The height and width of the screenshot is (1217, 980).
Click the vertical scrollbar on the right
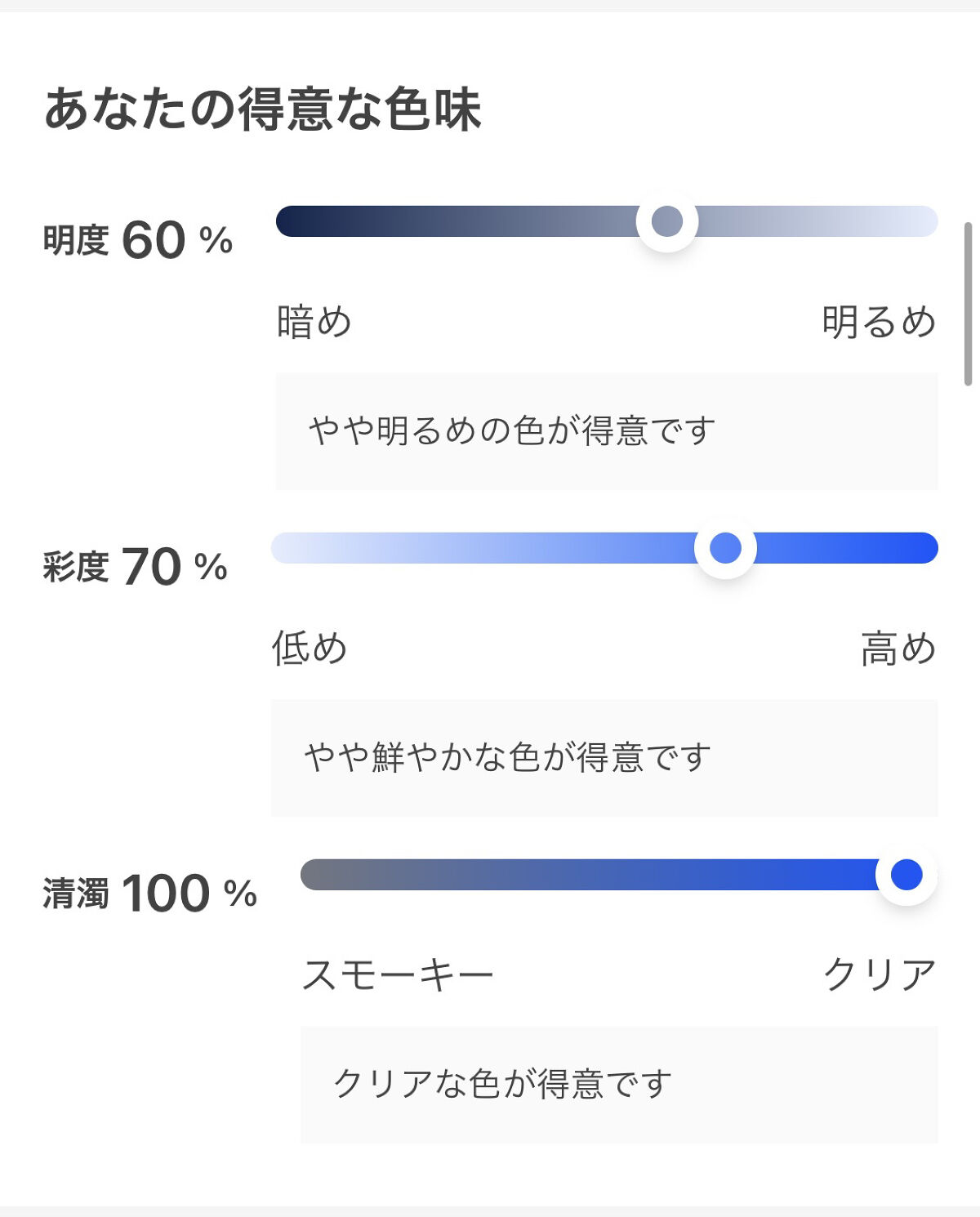tap(969, 303)
